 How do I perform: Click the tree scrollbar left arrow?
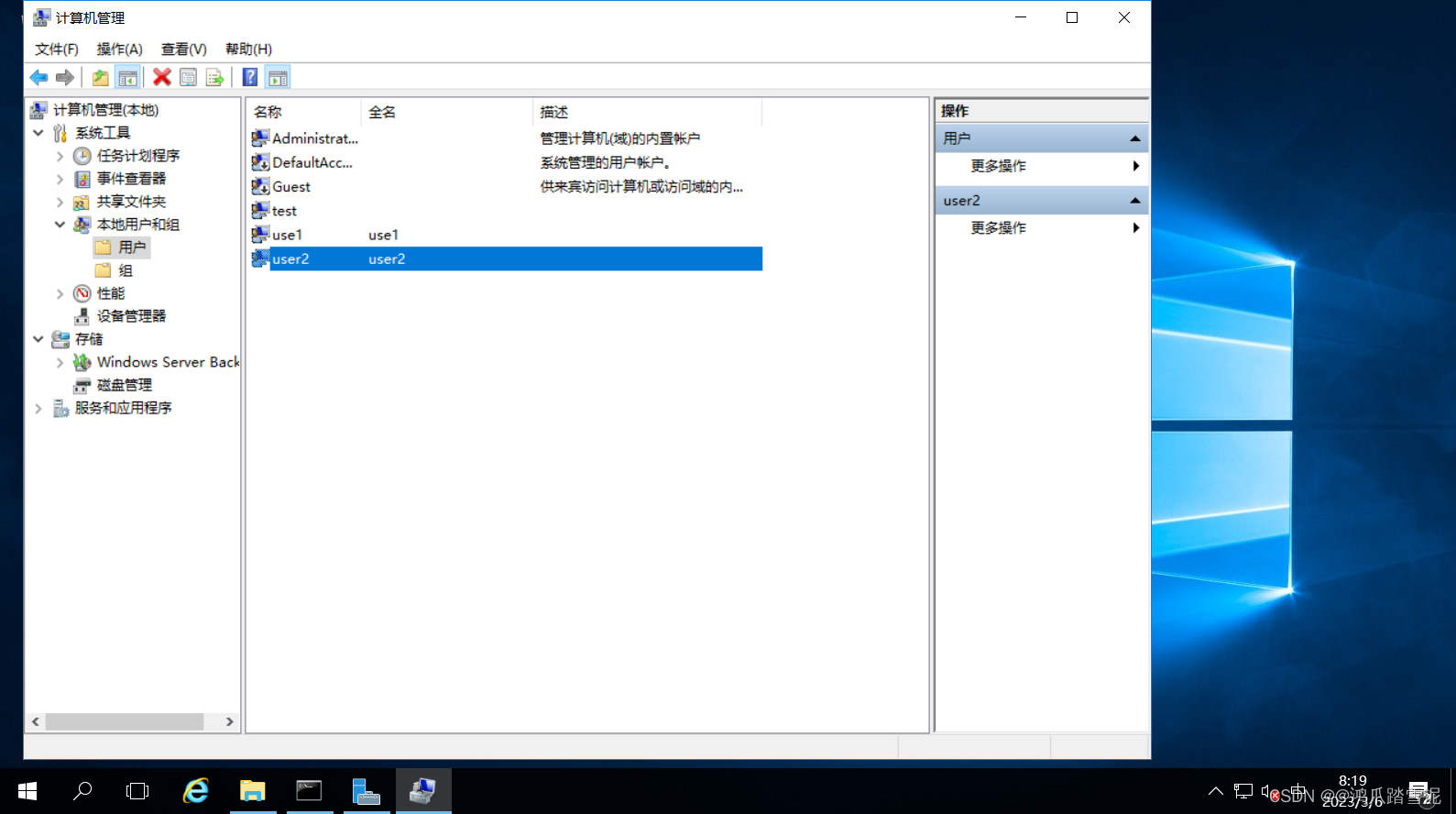point(36,721)
